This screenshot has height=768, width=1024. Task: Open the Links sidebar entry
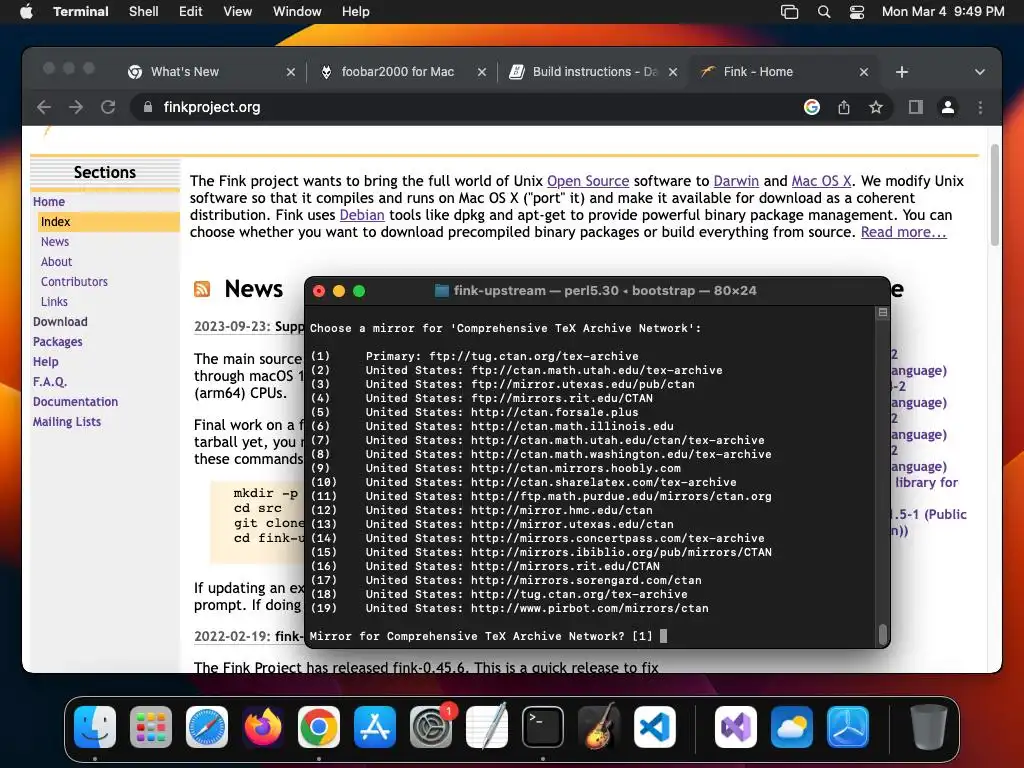click(54, 302)
